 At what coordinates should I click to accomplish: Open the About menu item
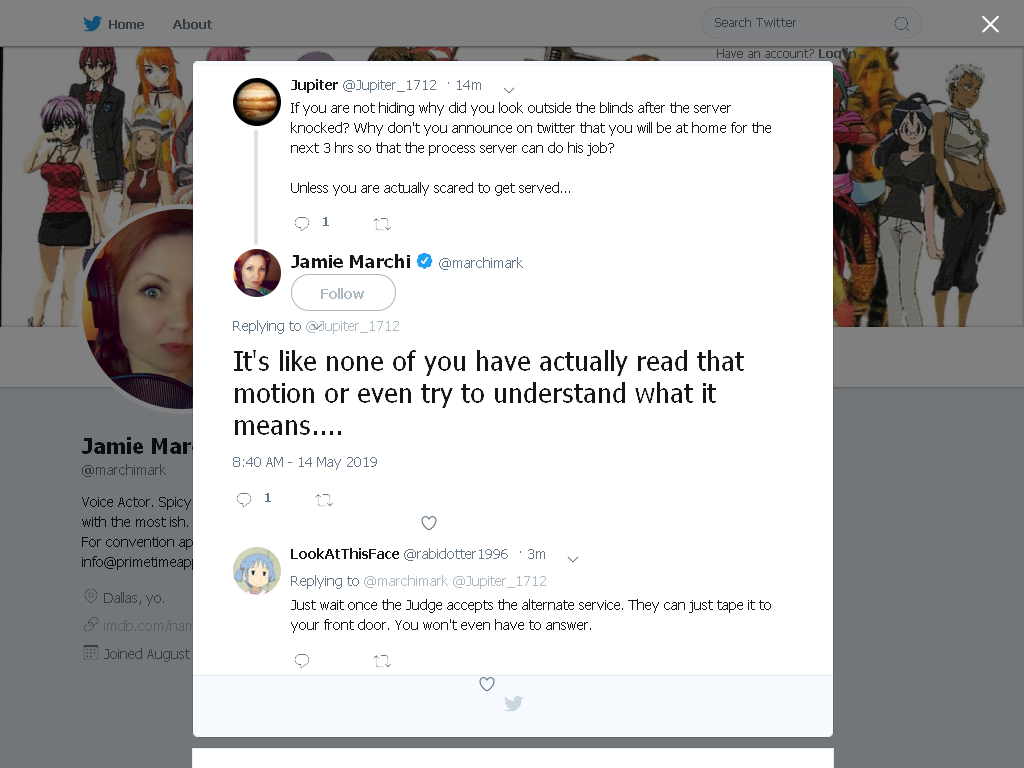coord(192,24)
